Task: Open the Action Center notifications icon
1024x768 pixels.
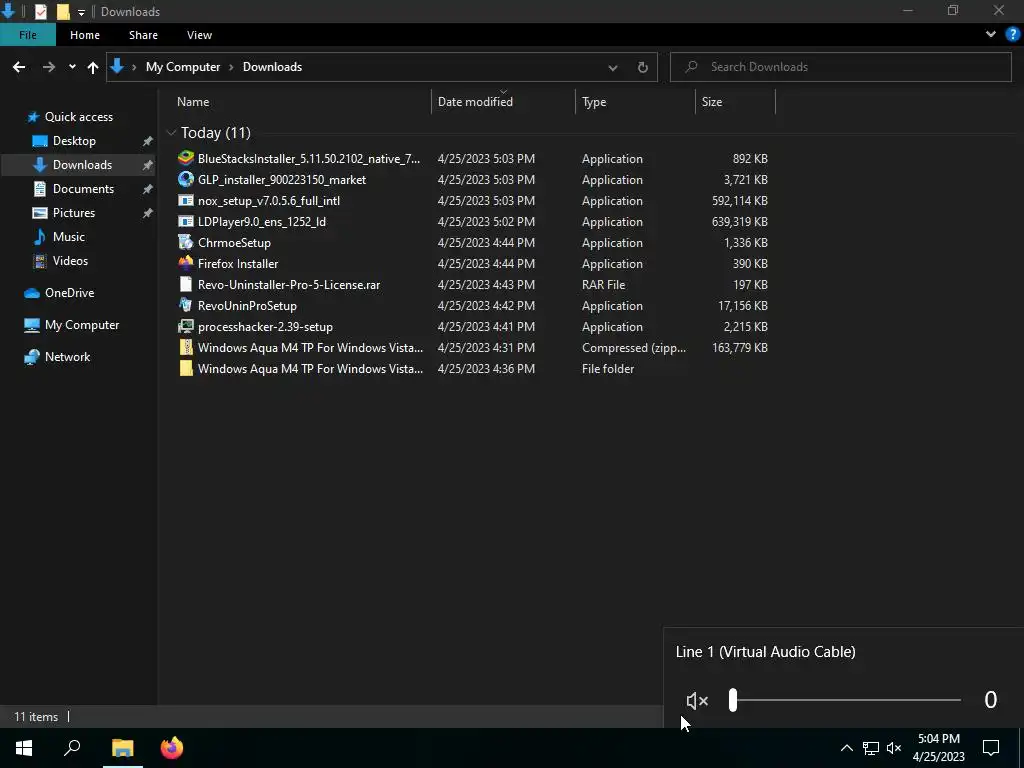Action: click(x=991, y=748)
